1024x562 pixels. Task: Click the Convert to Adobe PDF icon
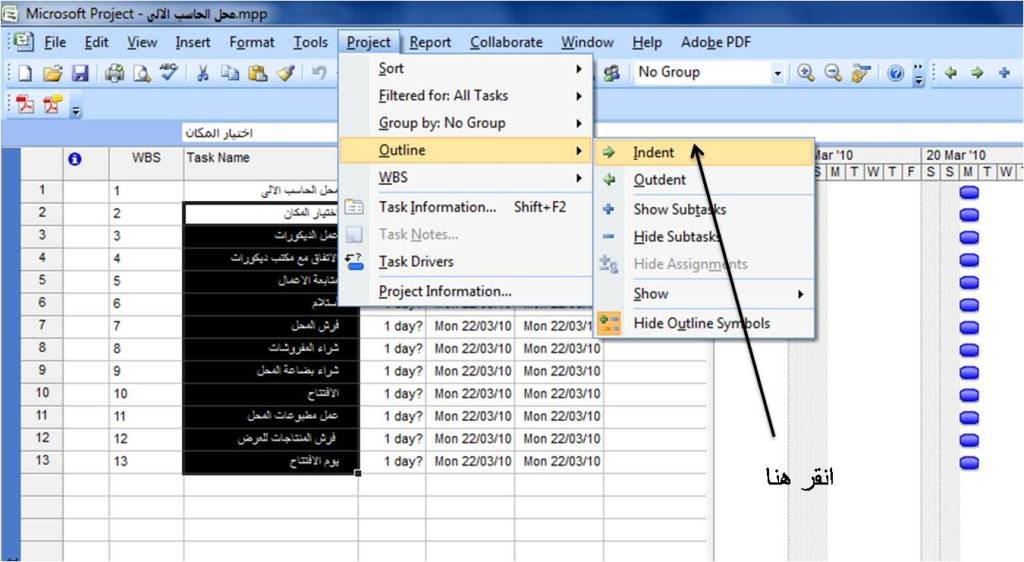coord(25,104)
